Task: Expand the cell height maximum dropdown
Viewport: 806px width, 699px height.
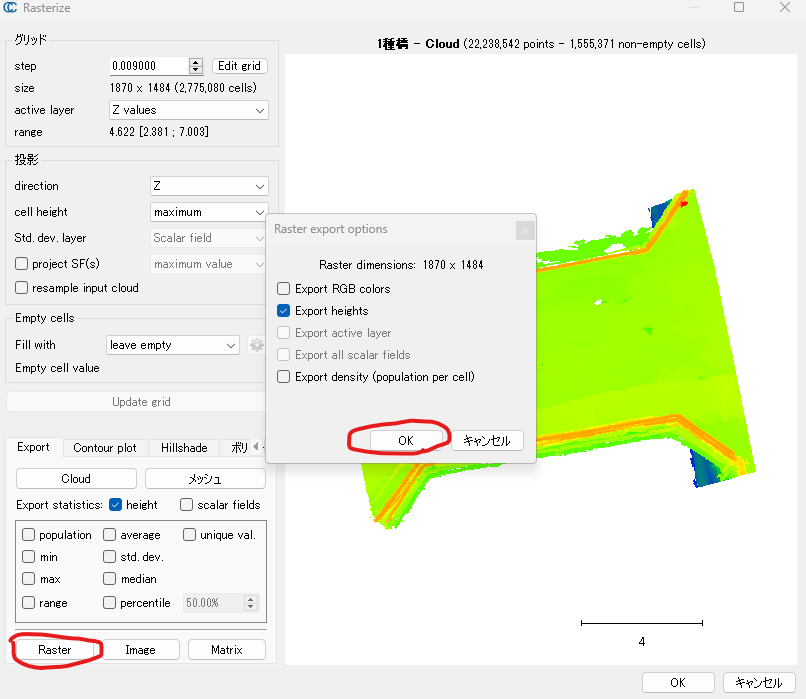Action: [x=209, y=212]
